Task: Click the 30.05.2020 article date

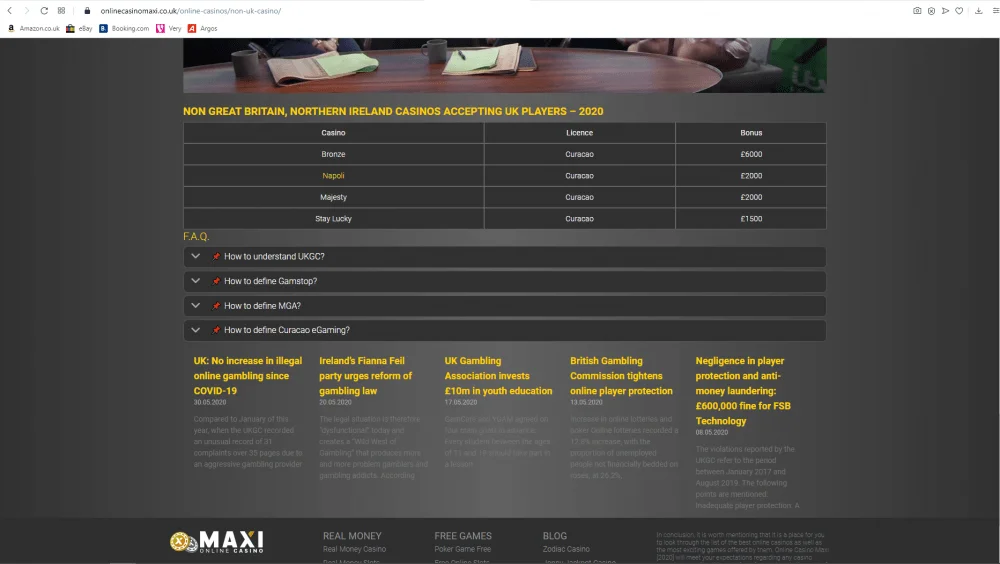Action: point(210,403)
